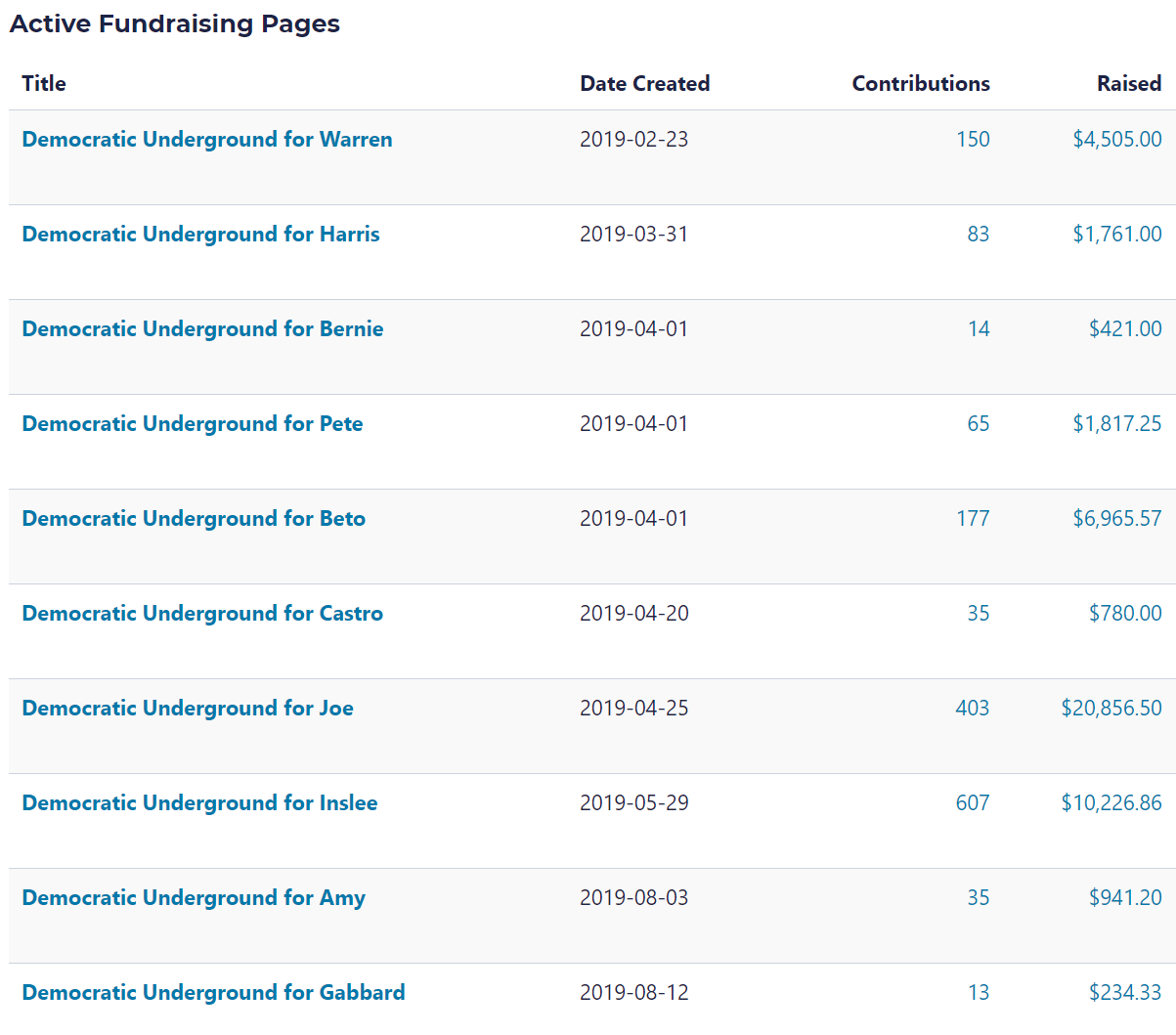
Task: Open Democratic Underground for Amy link
Action: (x=194, y=898)
